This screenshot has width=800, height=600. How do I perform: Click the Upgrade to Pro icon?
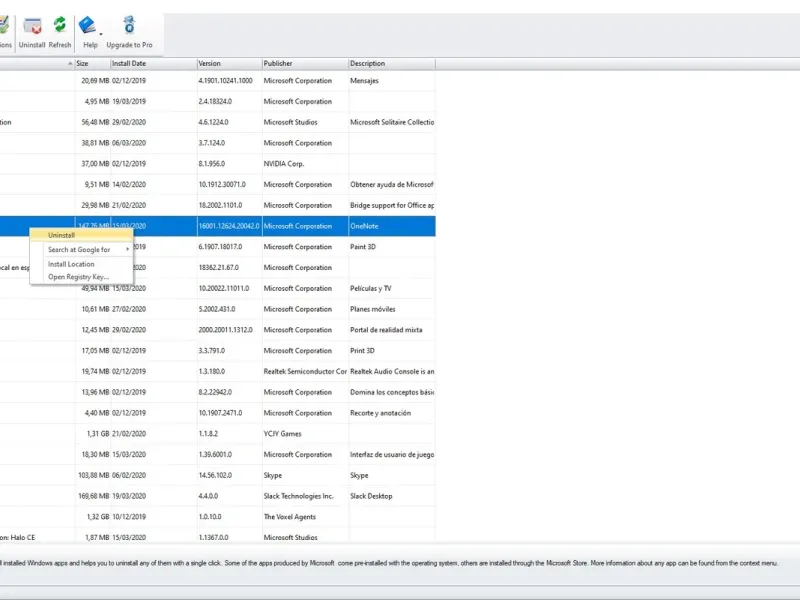point(129,24)
